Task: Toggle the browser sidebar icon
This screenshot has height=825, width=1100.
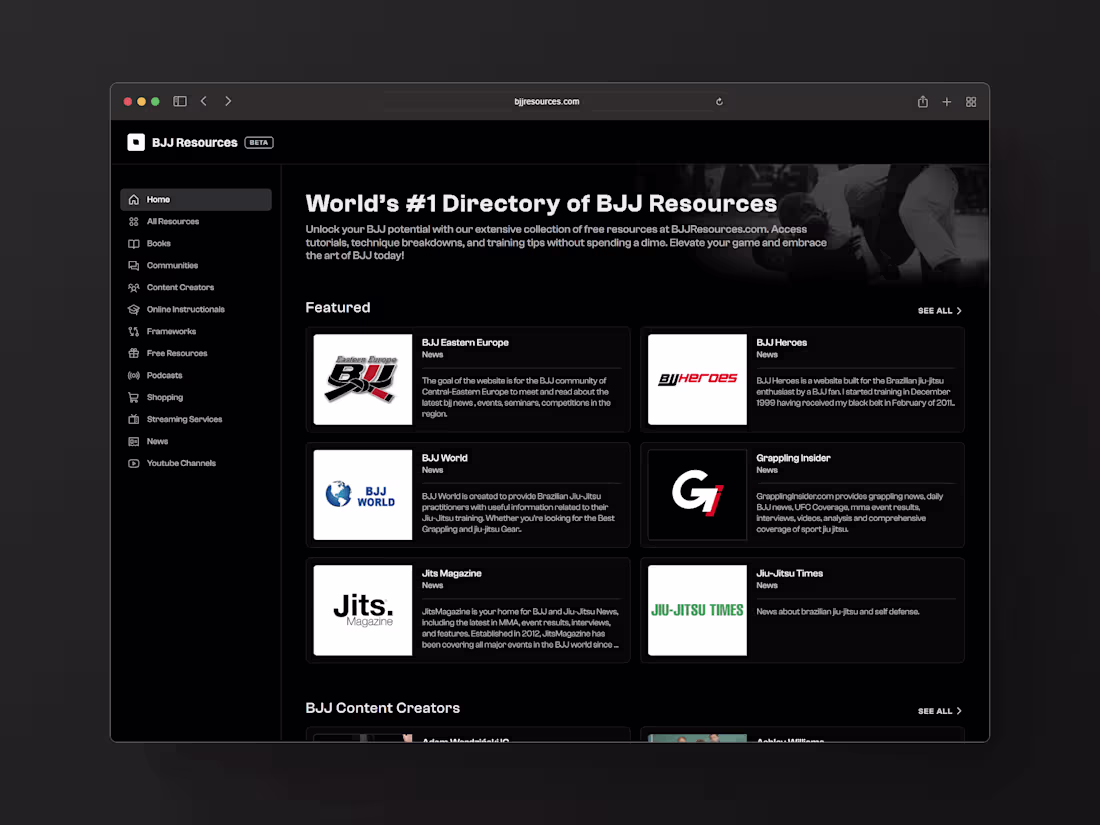Action: (180, 101)
